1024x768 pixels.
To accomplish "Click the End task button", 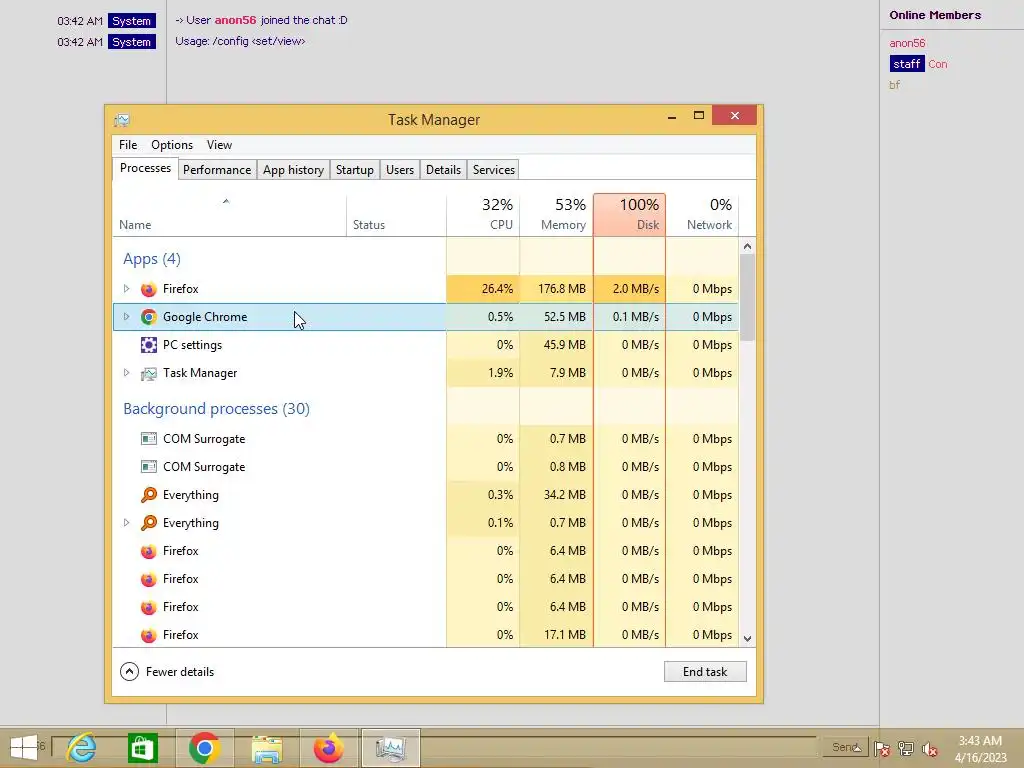I will point(705,671).
